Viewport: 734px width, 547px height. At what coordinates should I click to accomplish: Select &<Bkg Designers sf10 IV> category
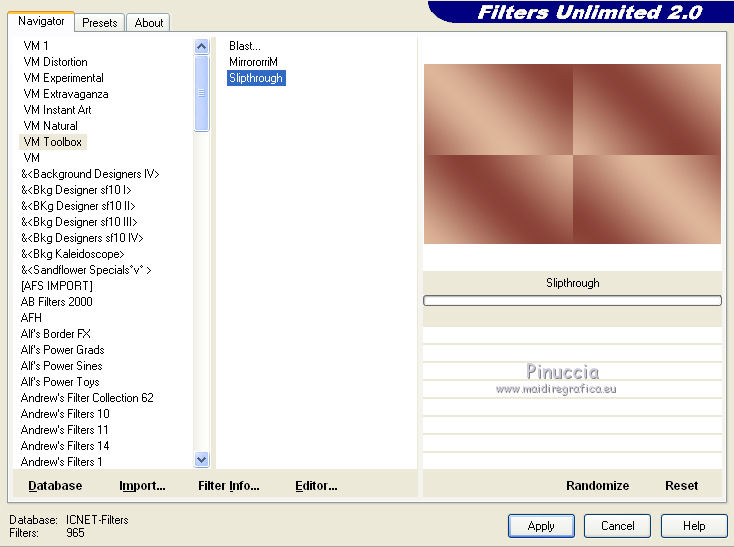(x=82, y=238)
